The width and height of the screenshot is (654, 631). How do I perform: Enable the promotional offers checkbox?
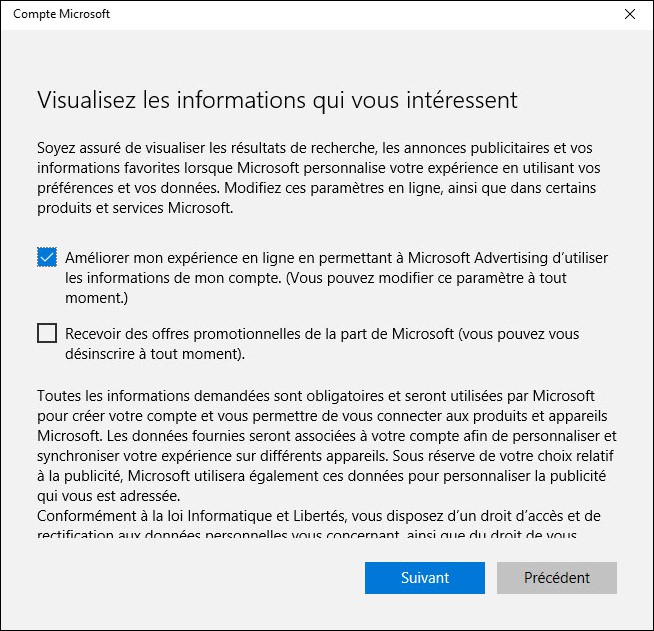pyautogui.click(x=47, y=334)
